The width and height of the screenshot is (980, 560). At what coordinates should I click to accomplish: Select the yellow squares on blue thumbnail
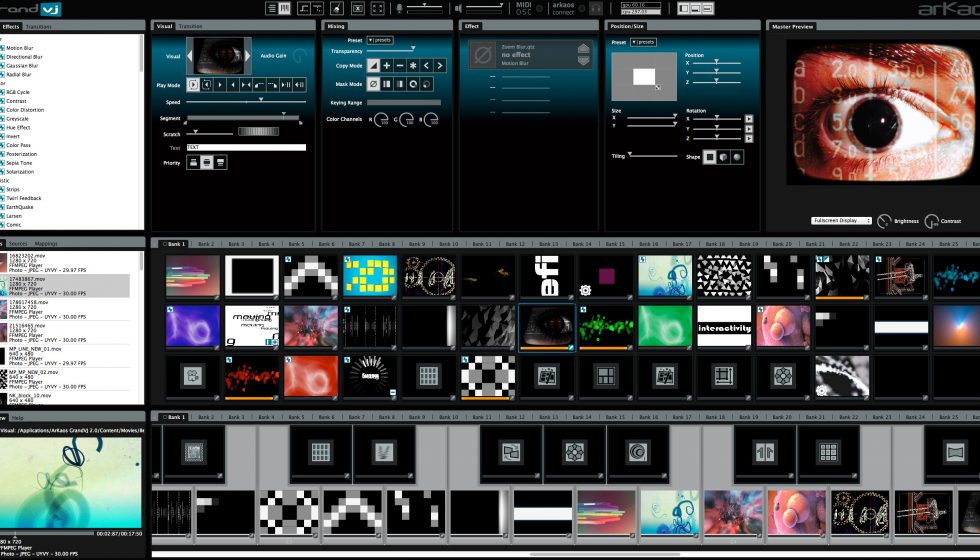(x=369, y=275)
